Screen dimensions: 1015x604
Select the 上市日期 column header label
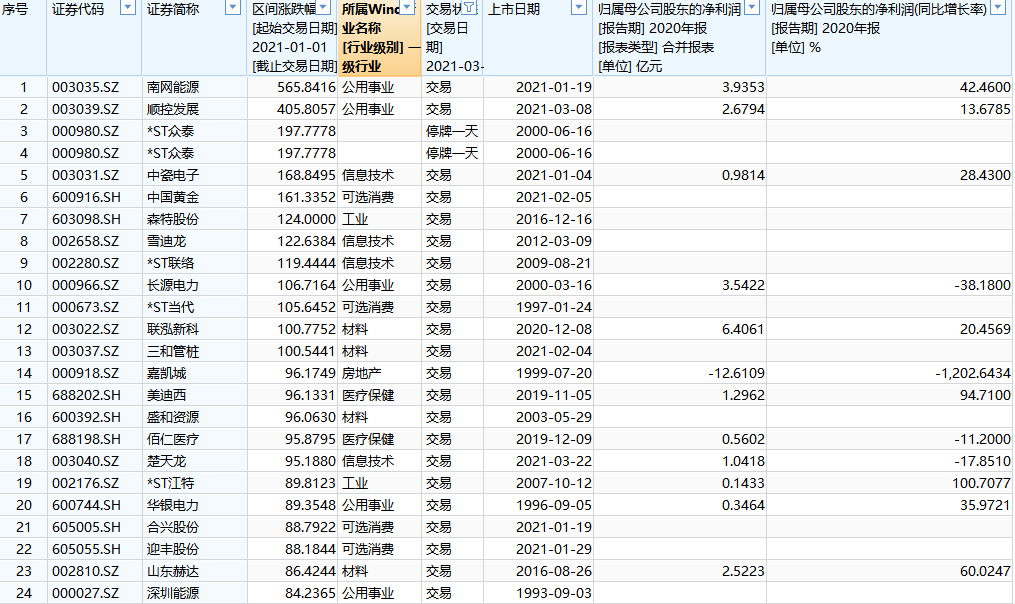pos(514,9)
